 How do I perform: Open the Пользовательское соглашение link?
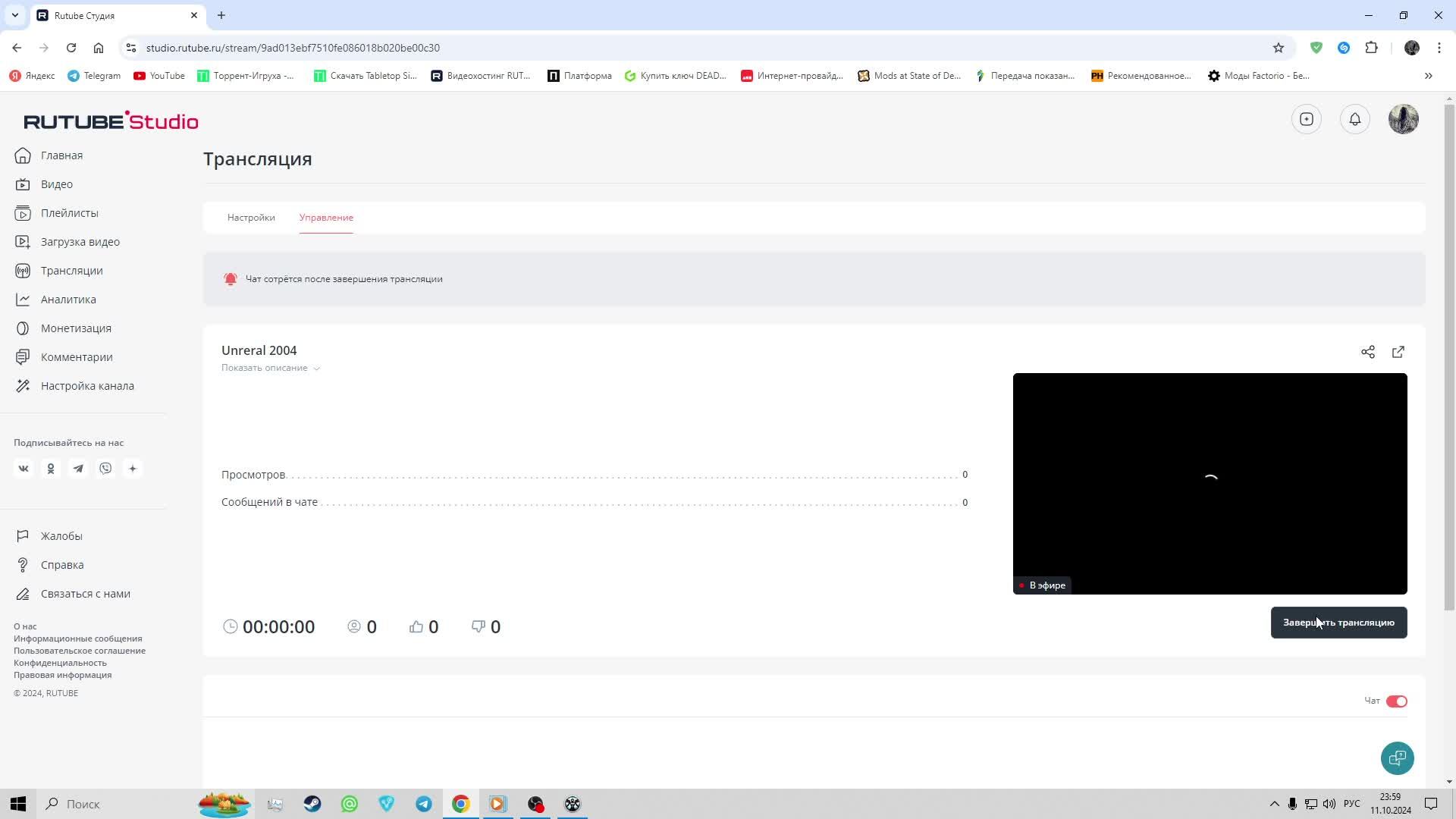tap(80, 651)
